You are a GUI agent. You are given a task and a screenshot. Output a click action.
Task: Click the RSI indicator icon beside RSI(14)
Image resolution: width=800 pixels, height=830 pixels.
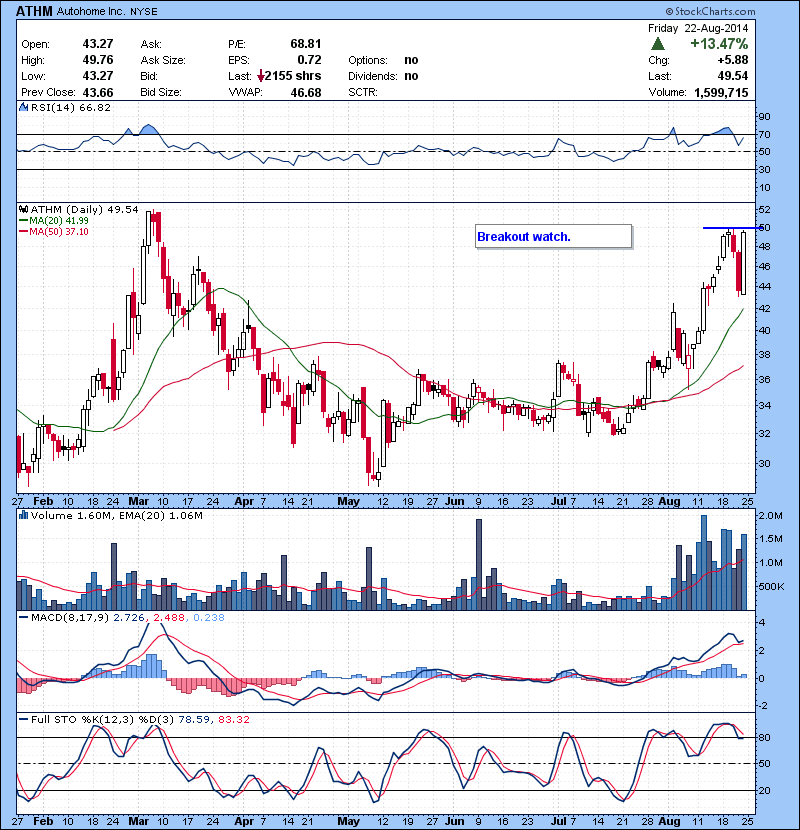click(23, 107)
